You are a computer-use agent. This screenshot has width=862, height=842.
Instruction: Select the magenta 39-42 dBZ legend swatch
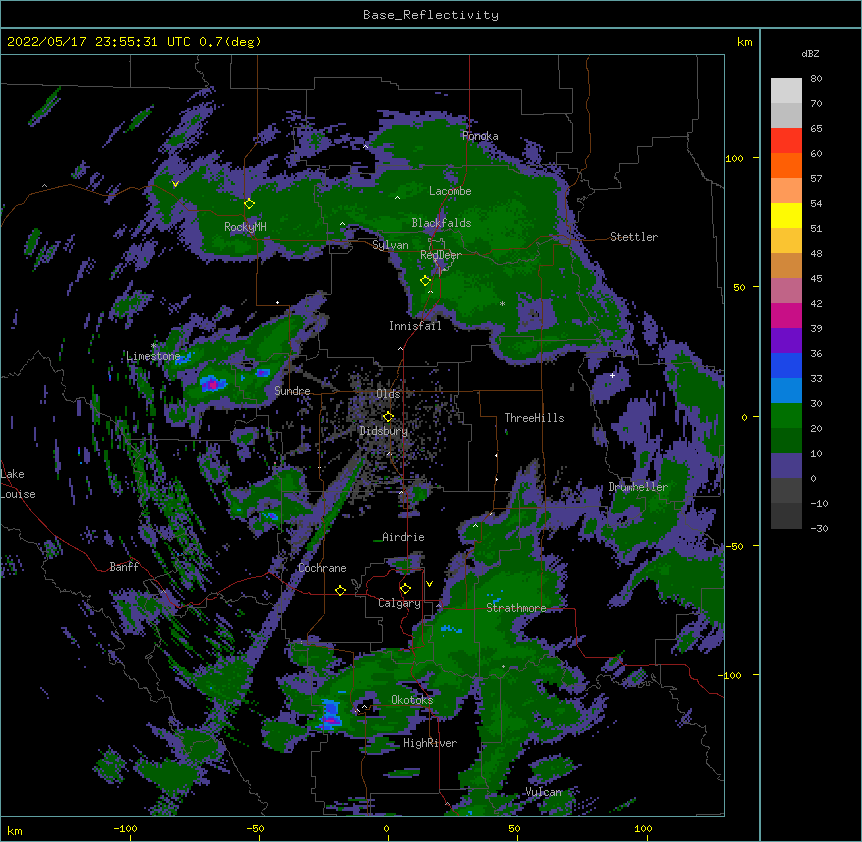(x=786, y=315)
